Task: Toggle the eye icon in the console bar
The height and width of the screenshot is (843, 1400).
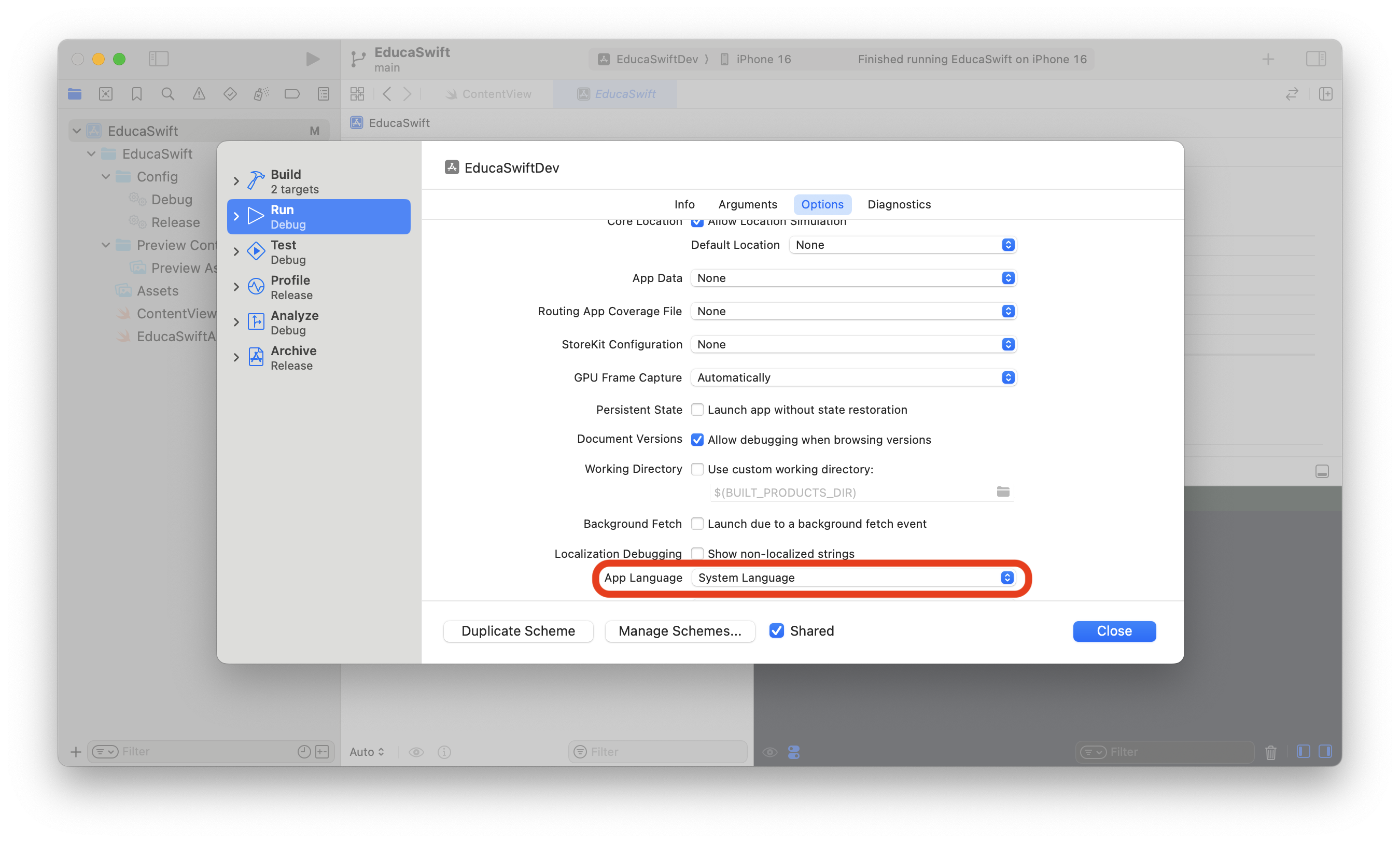Action: tap(769, 752)
